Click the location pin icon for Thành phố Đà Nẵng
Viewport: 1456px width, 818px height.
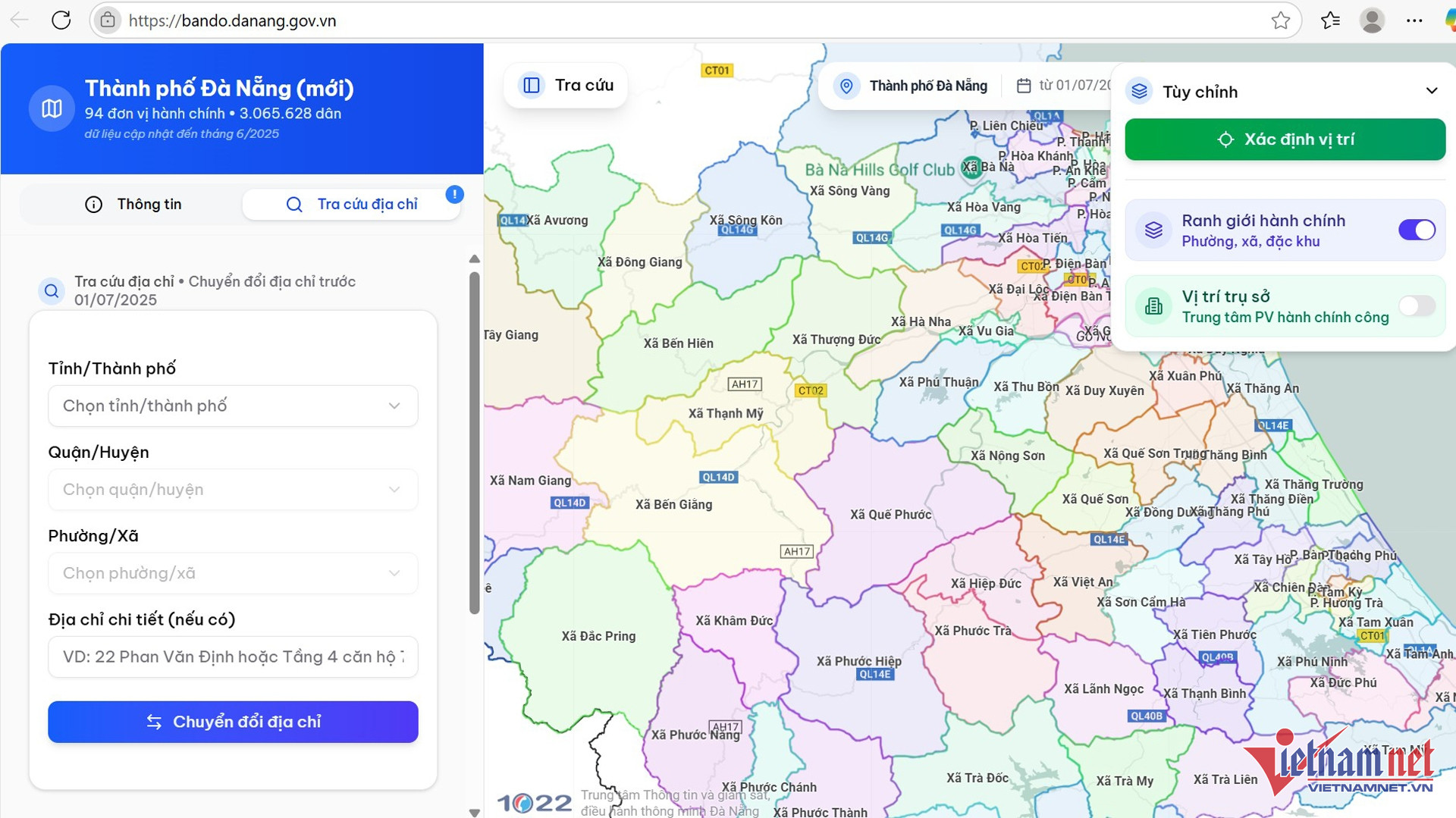(846, 86)
